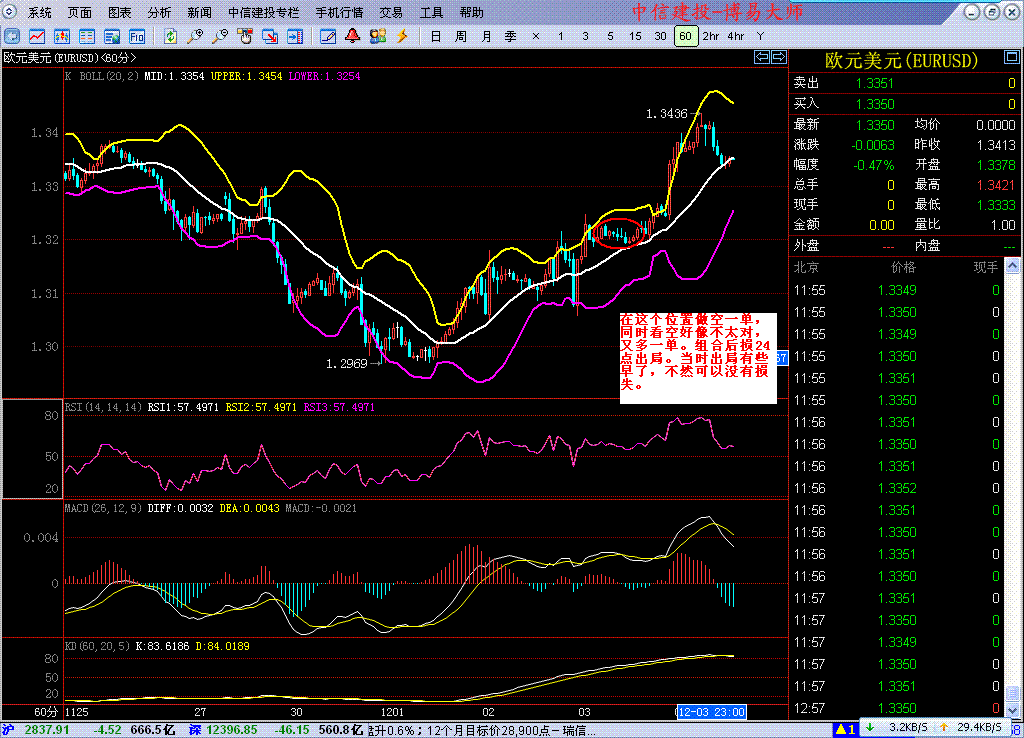Click the F10 info icon
This screenshot has height=738, width=1024.
pyautogui.click(x=136, y=37)
